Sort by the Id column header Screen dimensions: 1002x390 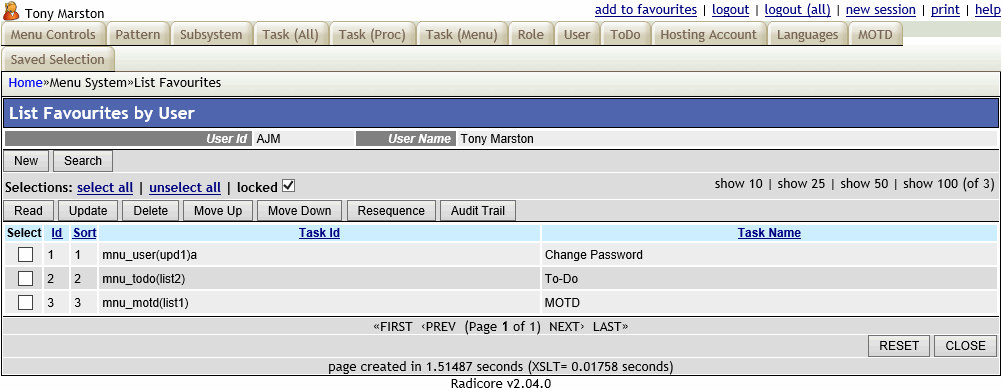coord(57,233)
